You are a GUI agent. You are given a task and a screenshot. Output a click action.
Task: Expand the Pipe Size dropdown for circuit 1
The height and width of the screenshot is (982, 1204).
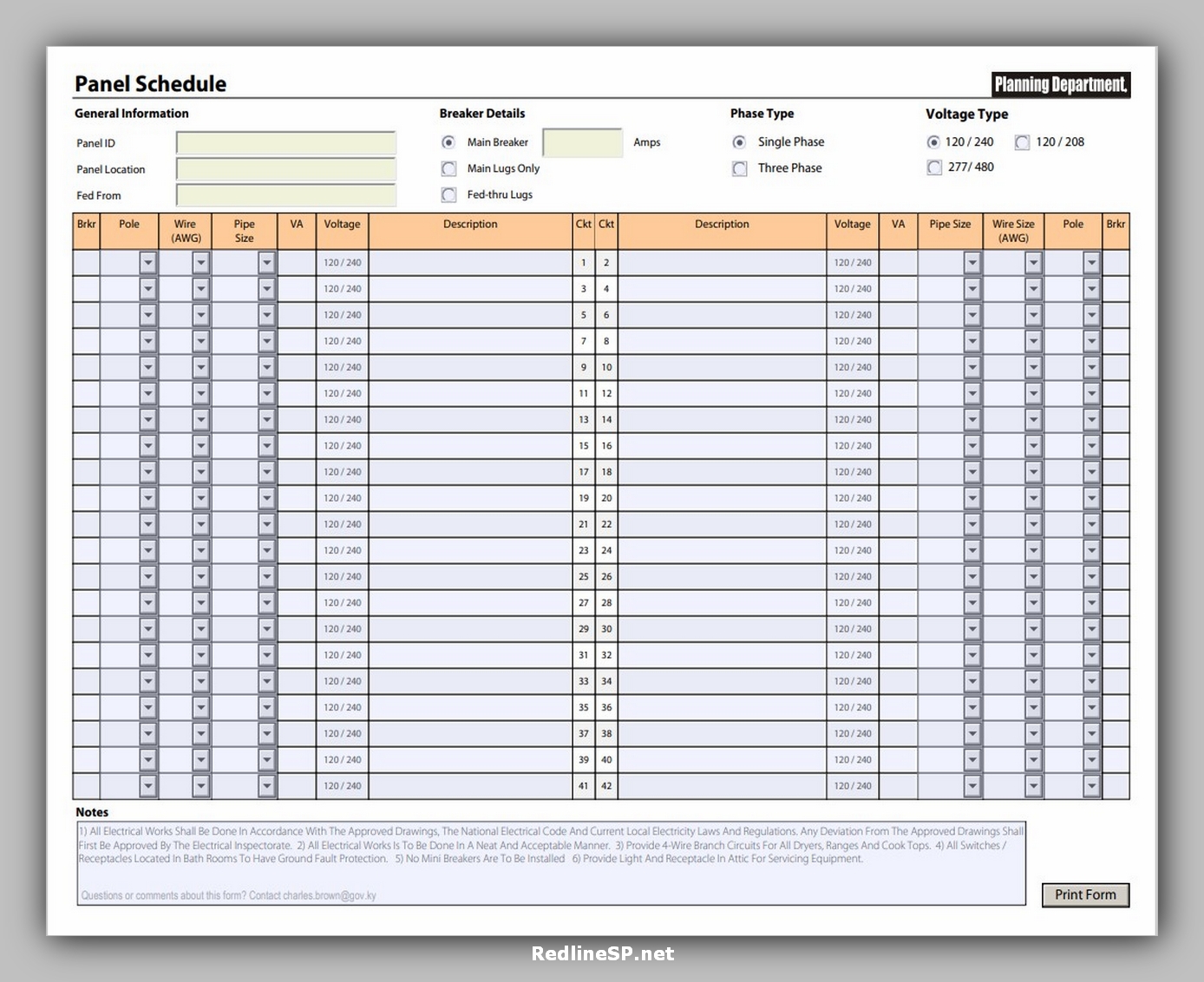pos(266,262)
